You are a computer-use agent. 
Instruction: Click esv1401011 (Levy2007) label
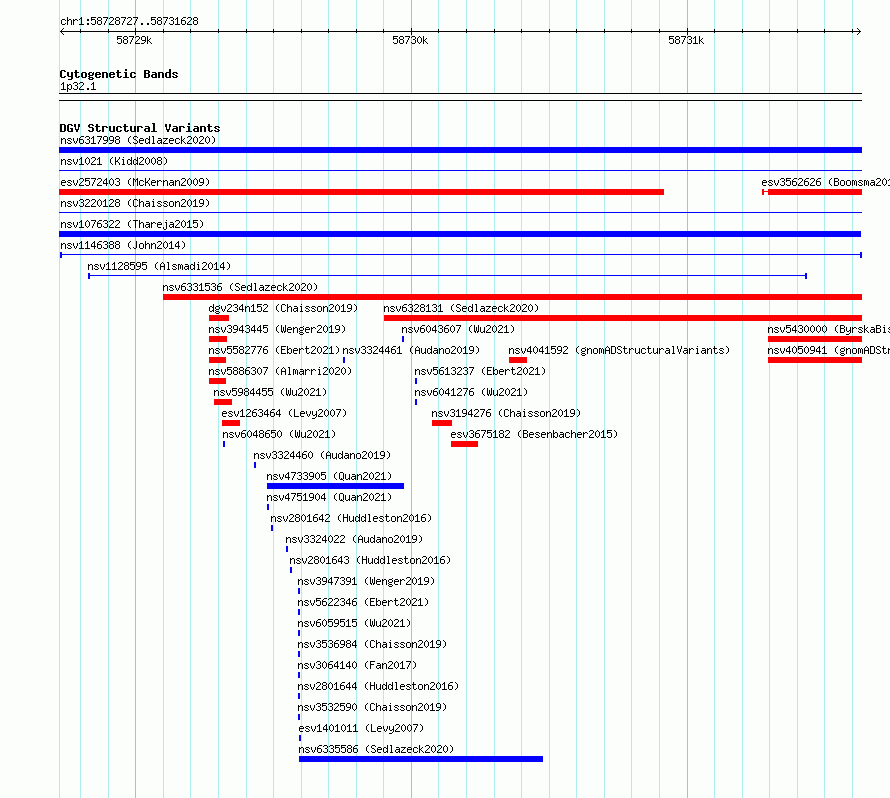(361, 728)
